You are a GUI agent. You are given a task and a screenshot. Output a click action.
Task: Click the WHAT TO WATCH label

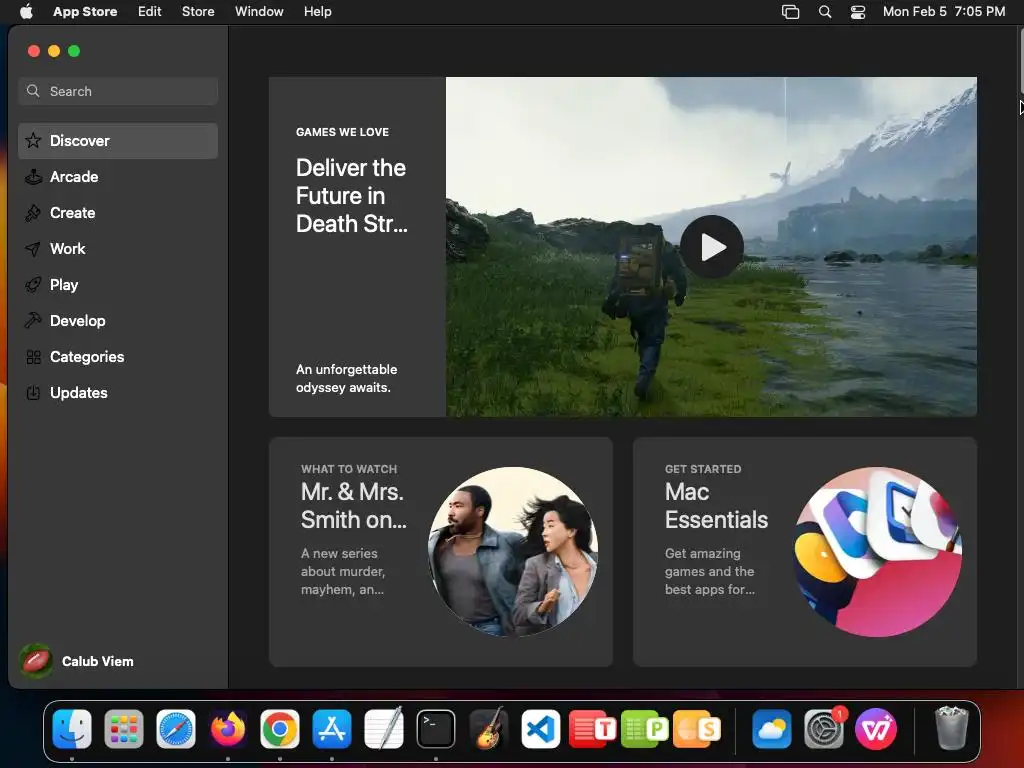[349, 469]
